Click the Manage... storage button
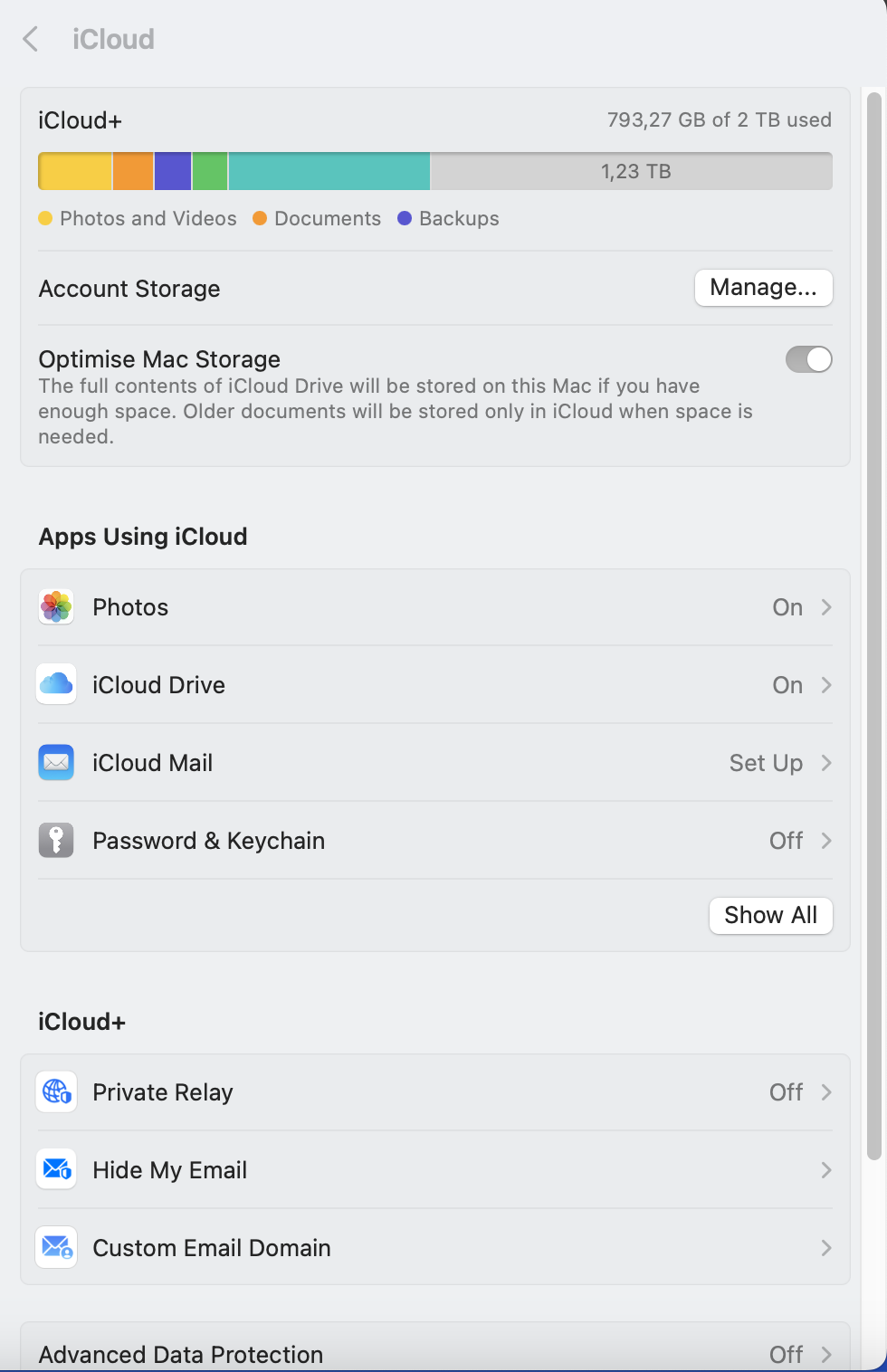 point(763,288)
